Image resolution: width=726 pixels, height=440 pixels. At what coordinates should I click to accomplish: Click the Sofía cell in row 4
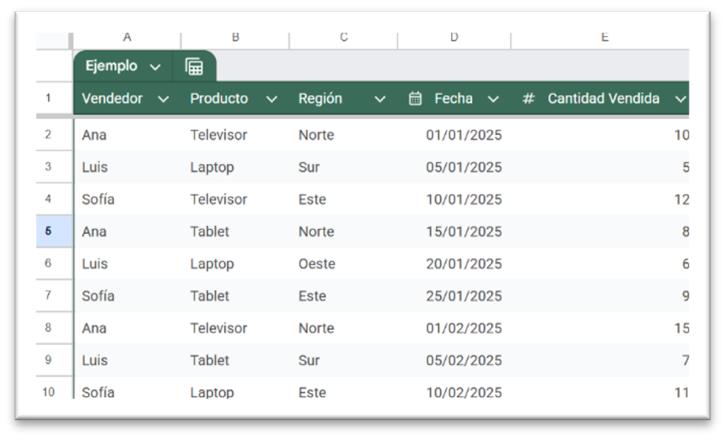98,199
